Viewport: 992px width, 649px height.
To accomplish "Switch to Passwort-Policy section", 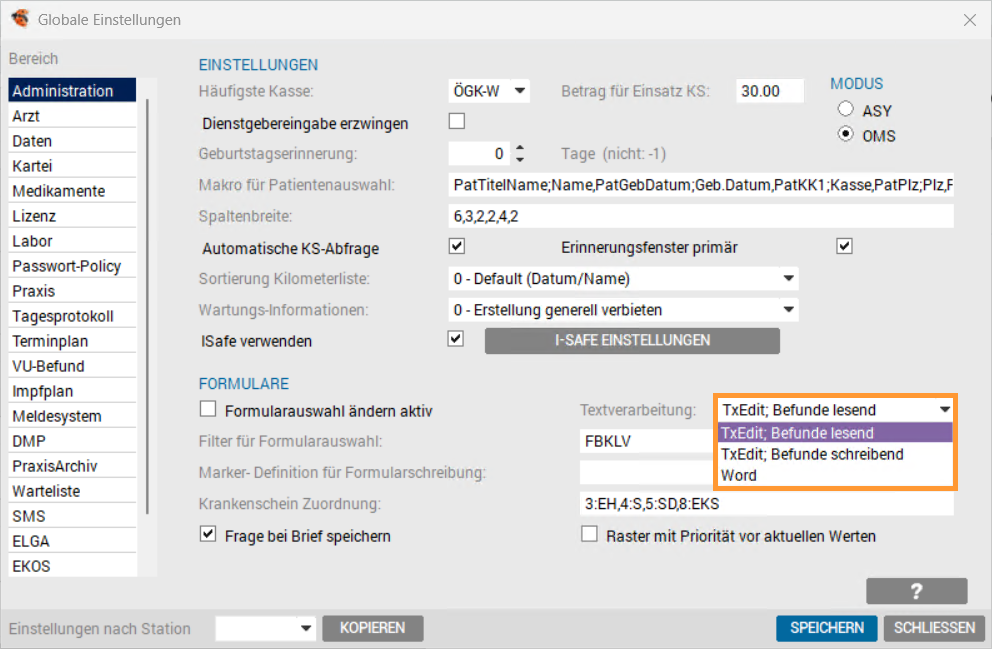I will (x=67, y=266).
